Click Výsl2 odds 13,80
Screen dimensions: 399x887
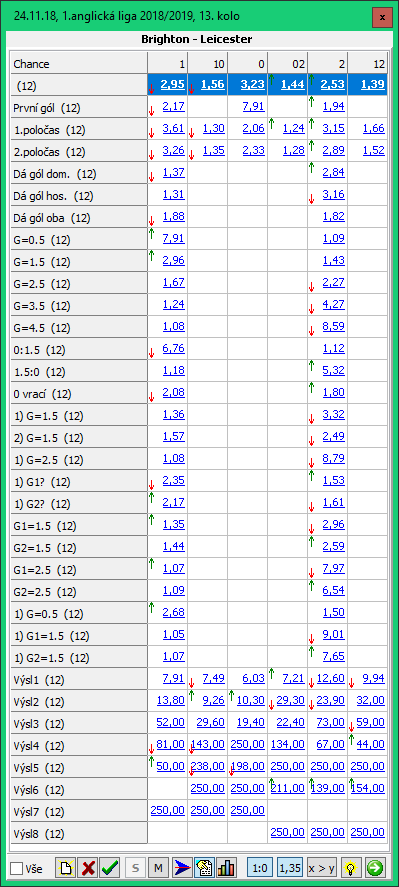171,701
